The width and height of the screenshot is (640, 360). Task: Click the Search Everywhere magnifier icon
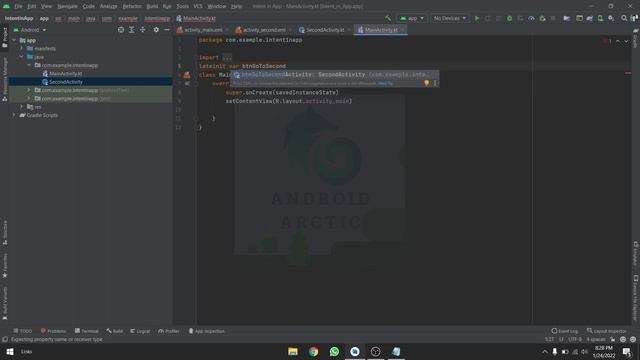coord(624,18)
